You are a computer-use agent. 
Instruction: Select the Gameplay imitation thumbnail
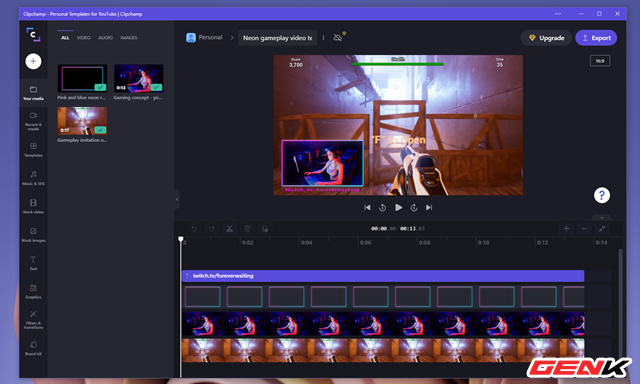[82, 121]
